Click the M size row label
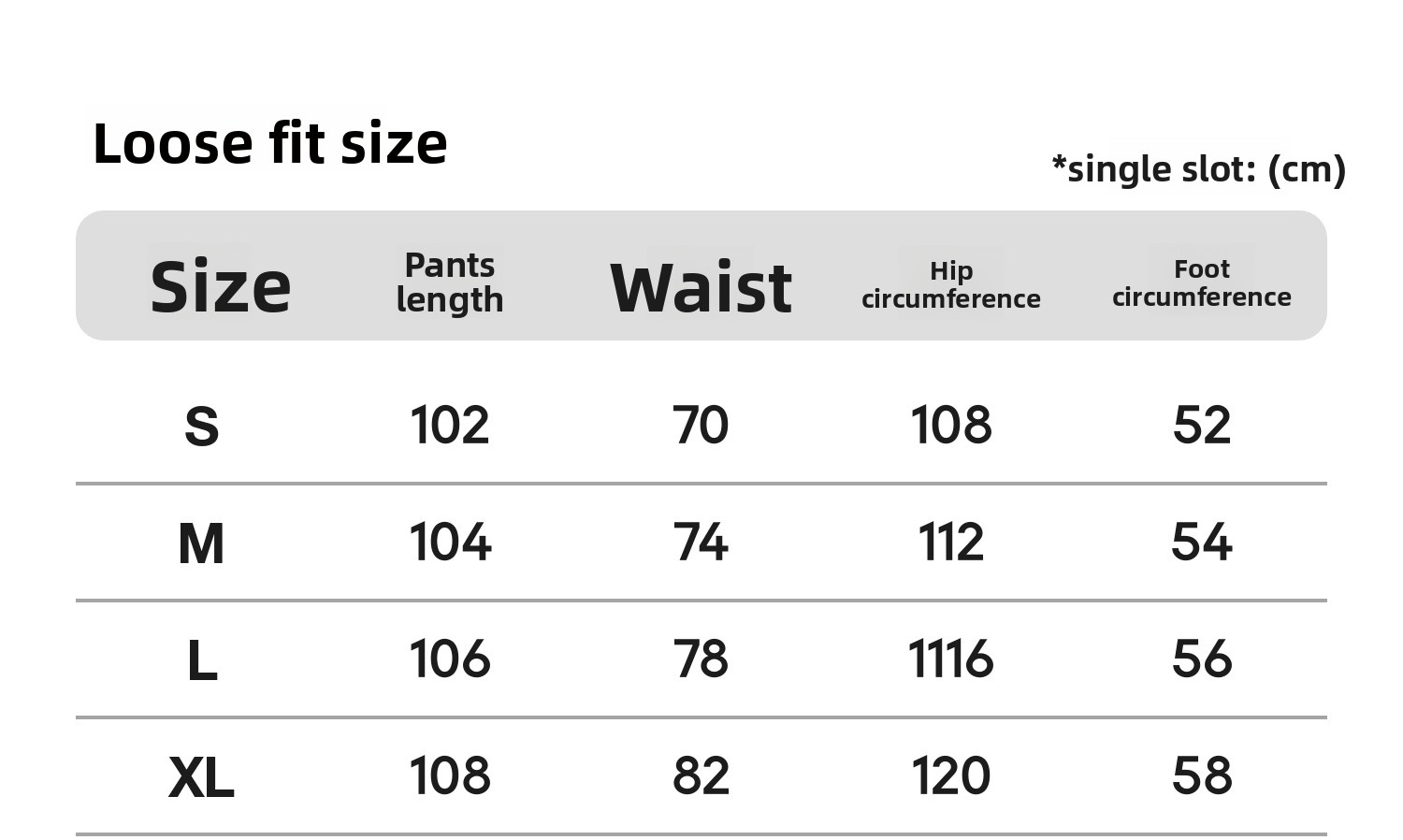1403x840 pixels. click(201, 543)
